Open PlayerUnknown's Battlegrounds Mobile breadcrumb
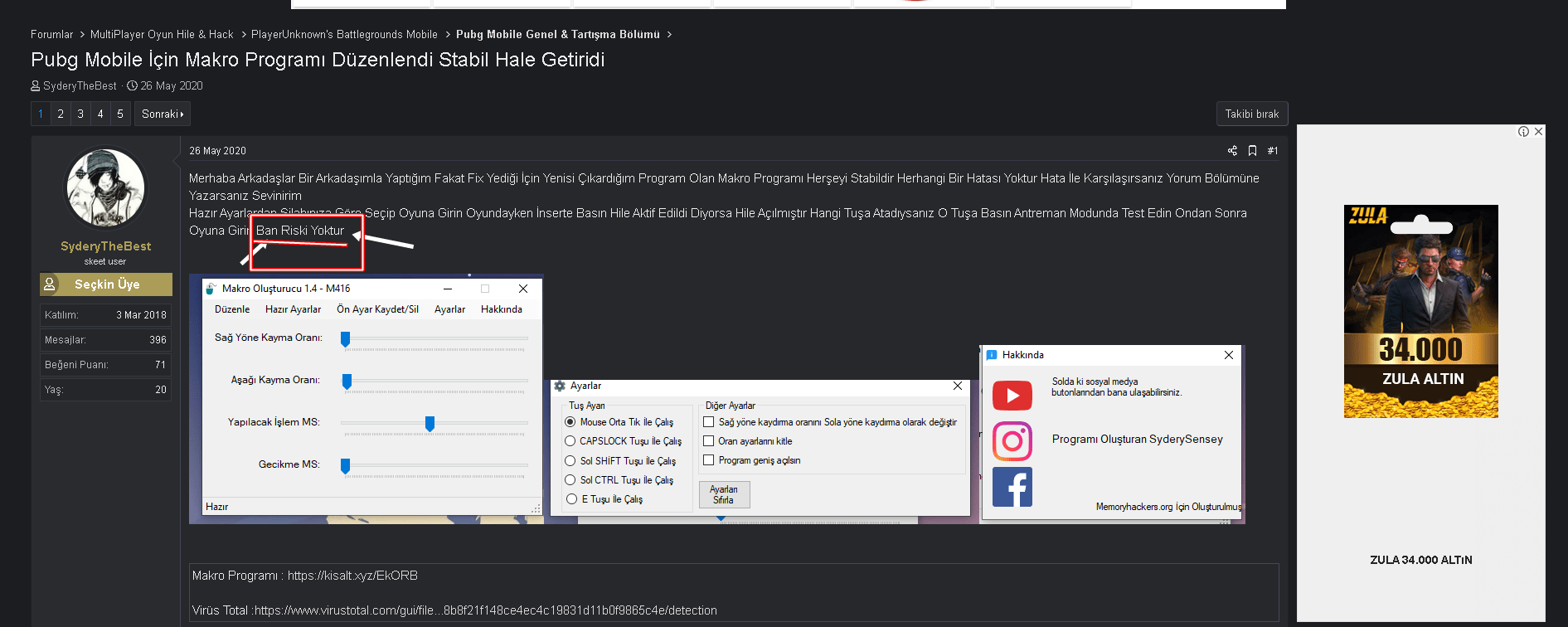 [344, 34]
